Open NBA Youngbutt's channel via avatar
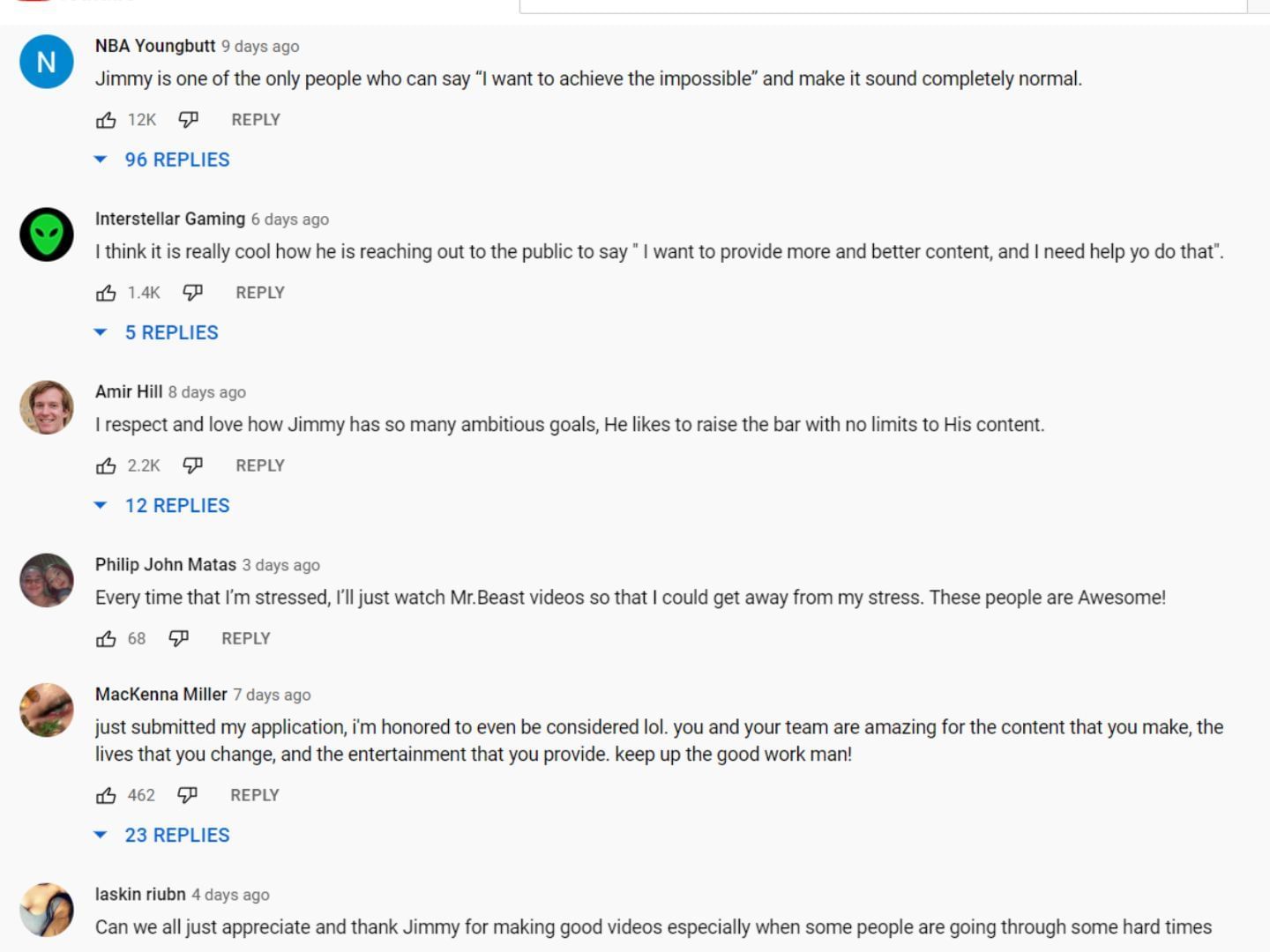Viewport: 1270px width, 952px height. 46,61
